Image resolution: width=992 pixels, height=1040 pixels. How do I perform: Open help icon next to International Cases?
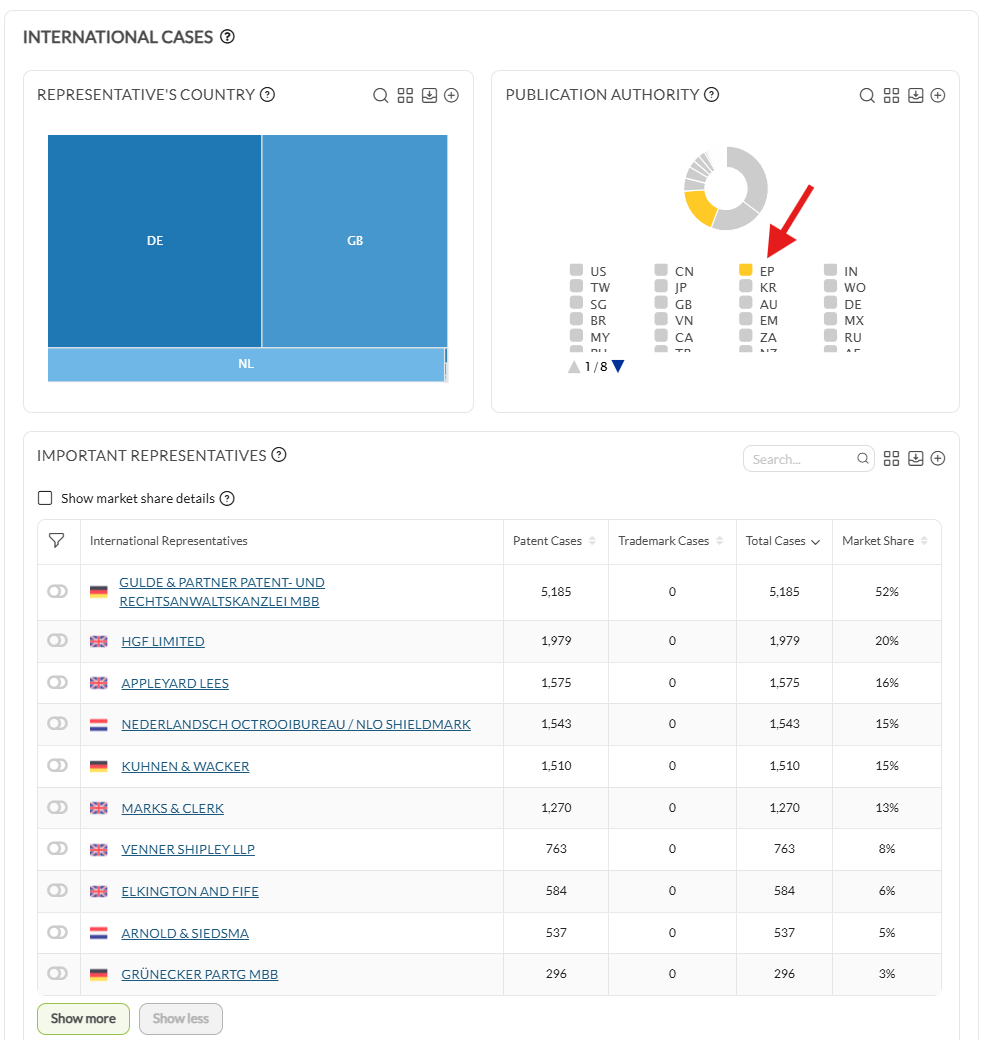(227, 36)
